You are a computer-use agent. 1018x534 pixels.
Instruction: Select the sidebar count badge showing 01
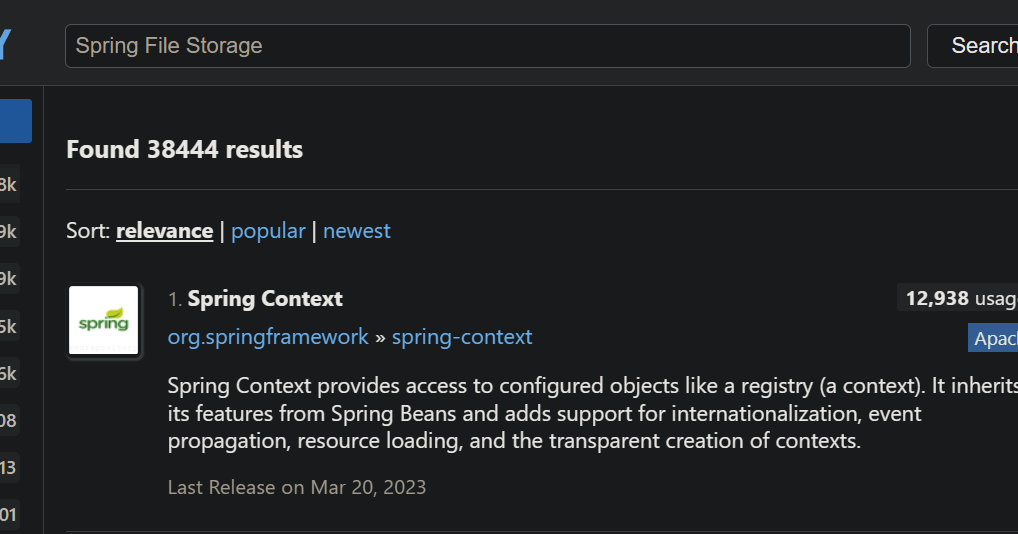coord(9,515)
